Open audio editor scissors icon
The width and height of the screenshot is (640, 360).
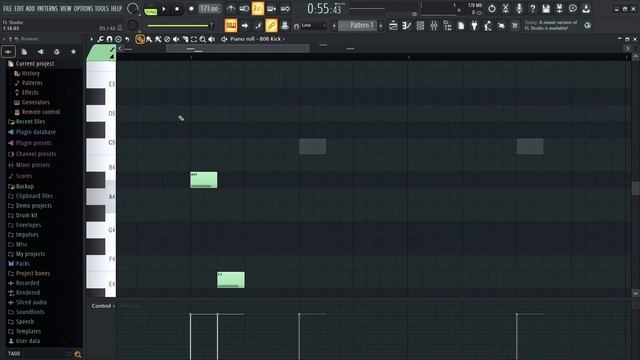(x=505, y=9)
